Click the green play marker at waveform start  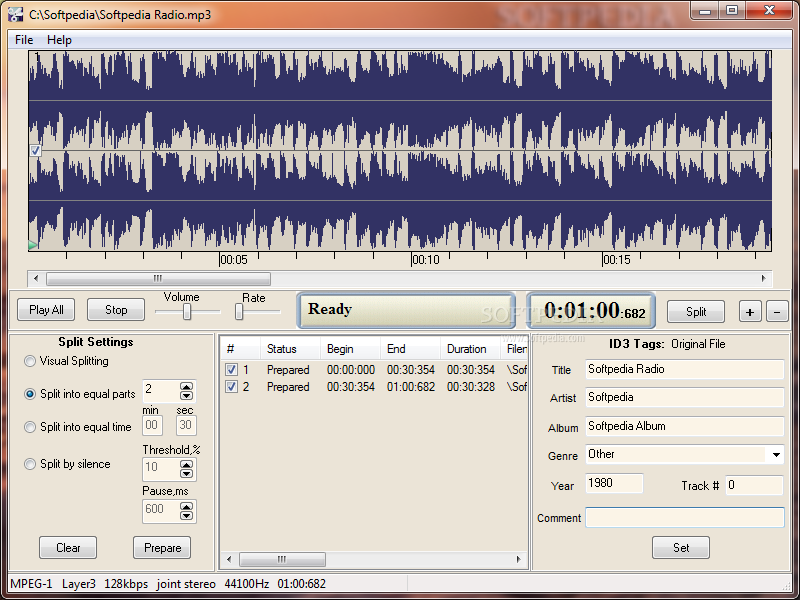(33, 245)
